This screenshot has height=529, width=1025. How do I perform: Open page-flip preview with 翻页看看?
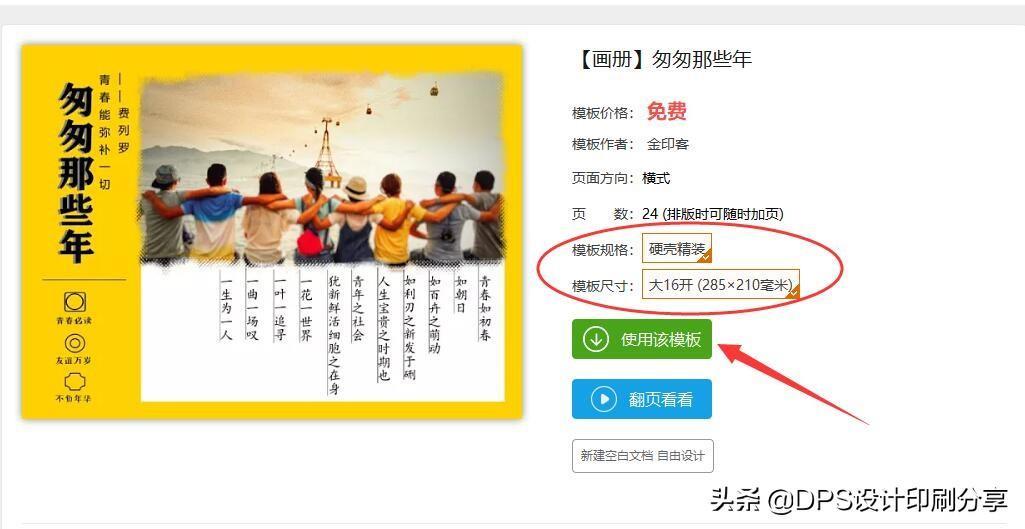point(641,399)
